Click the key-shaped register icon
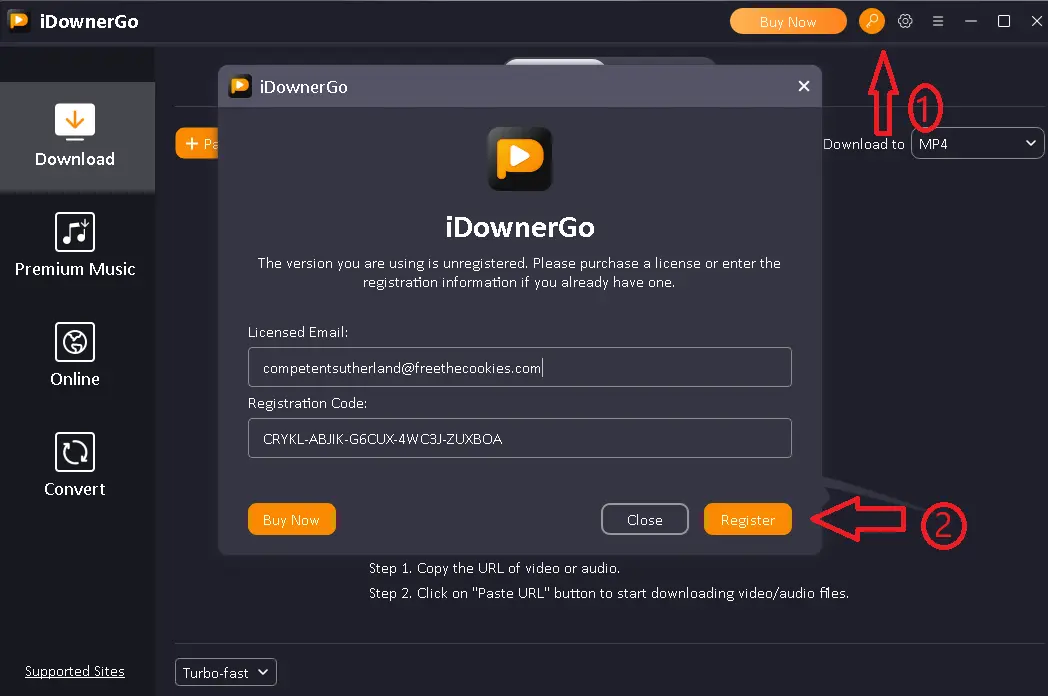This screenshot has height=696, width=1048. [x=872, y=21]
